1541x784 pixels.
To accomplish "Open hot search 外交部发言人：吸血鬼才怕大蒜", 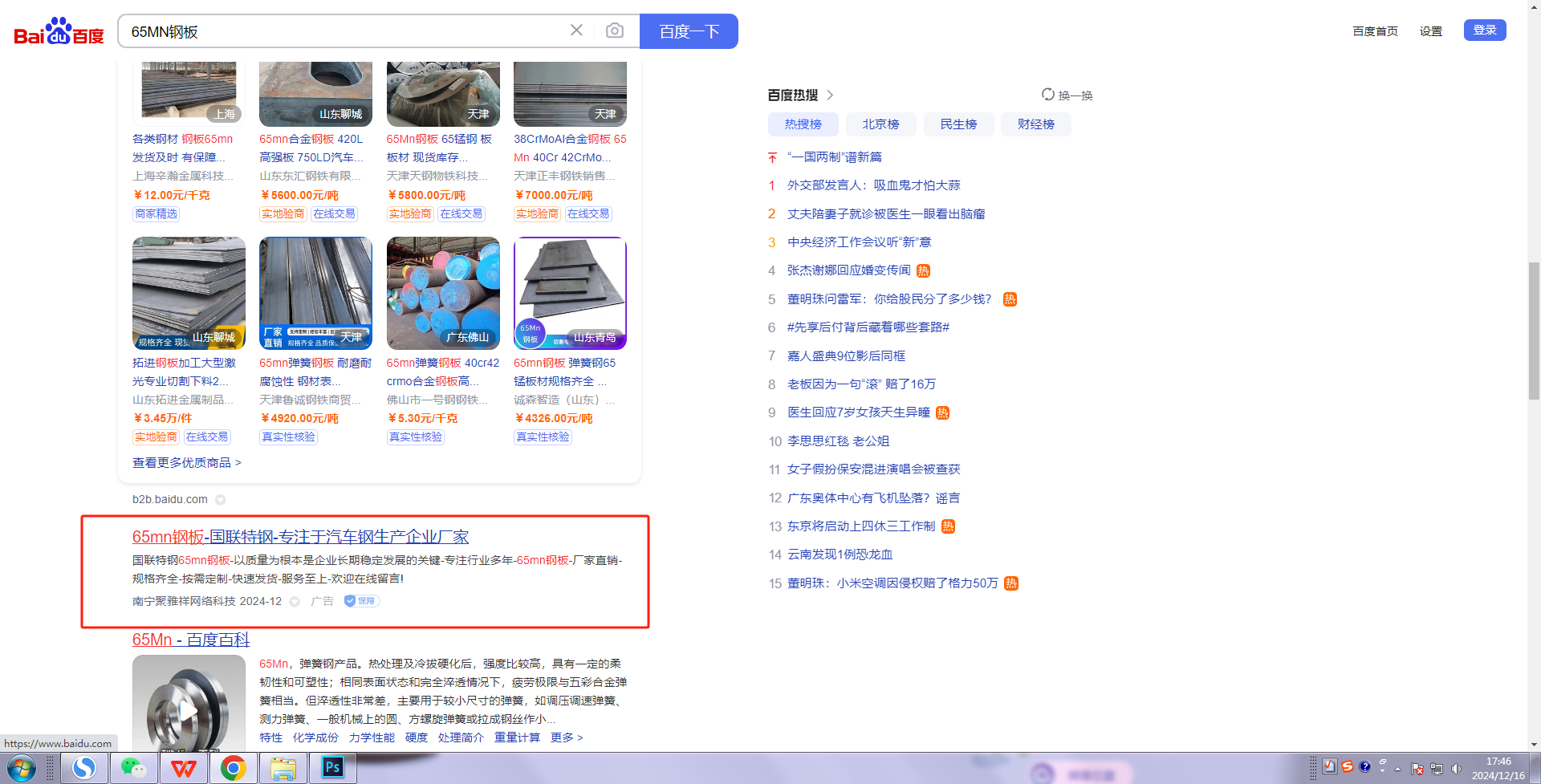I will click(874, 185).
